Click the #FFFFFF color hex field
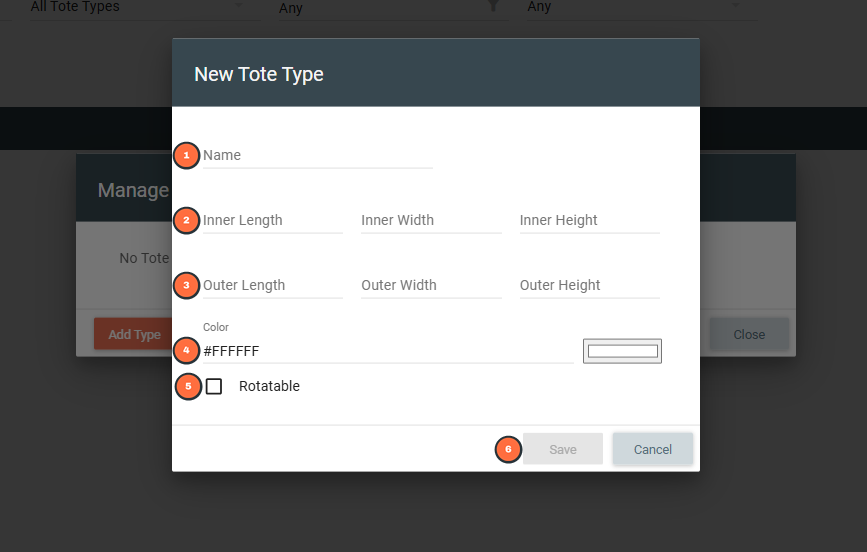The image size is (867, 552). [x=388, y=351]
